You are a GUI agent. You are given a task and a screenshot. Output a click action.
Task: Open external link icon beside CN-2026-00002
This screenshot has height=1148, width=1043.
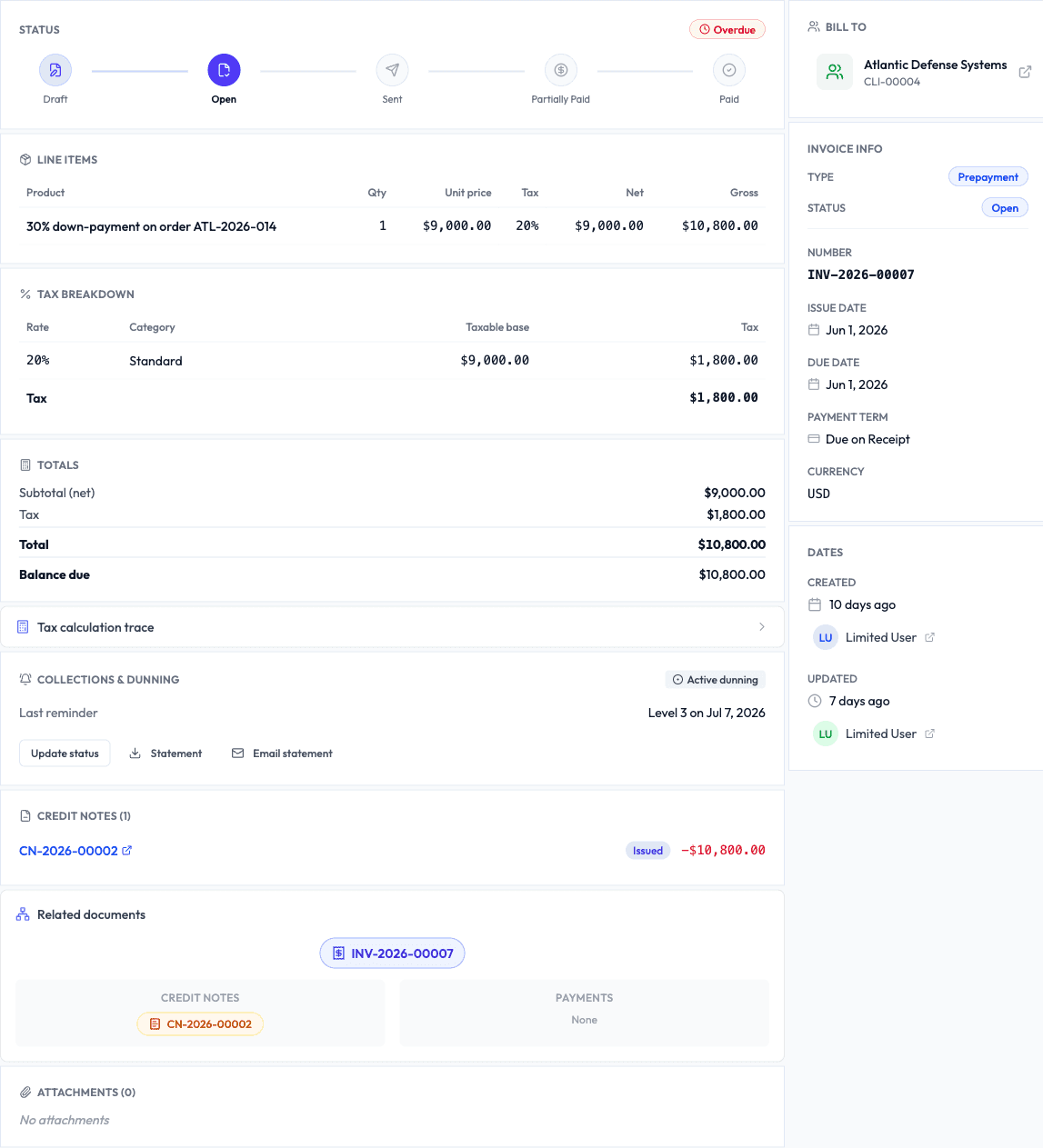(127, 851)
